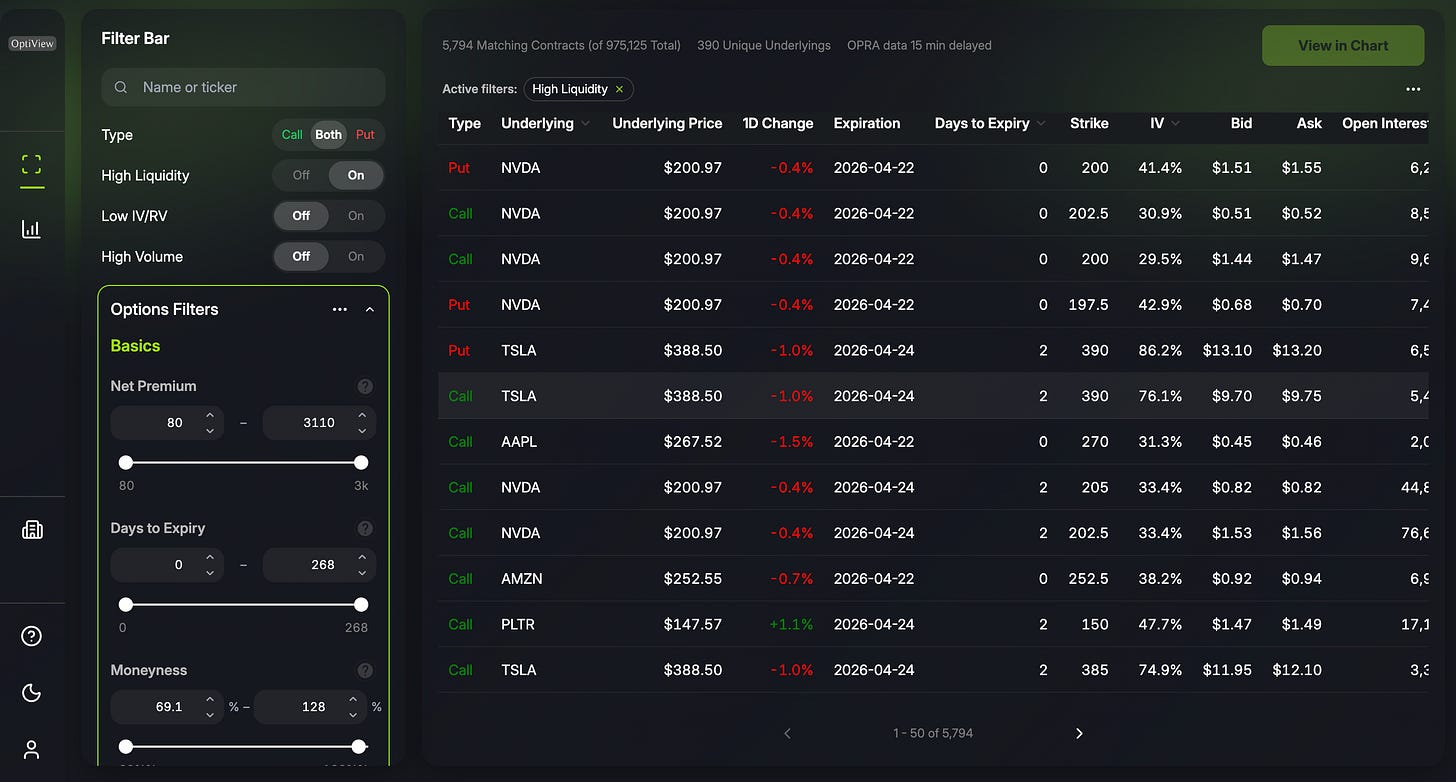
Task: Open IV column sort dropdown
Action: [x=1175, y=124]
